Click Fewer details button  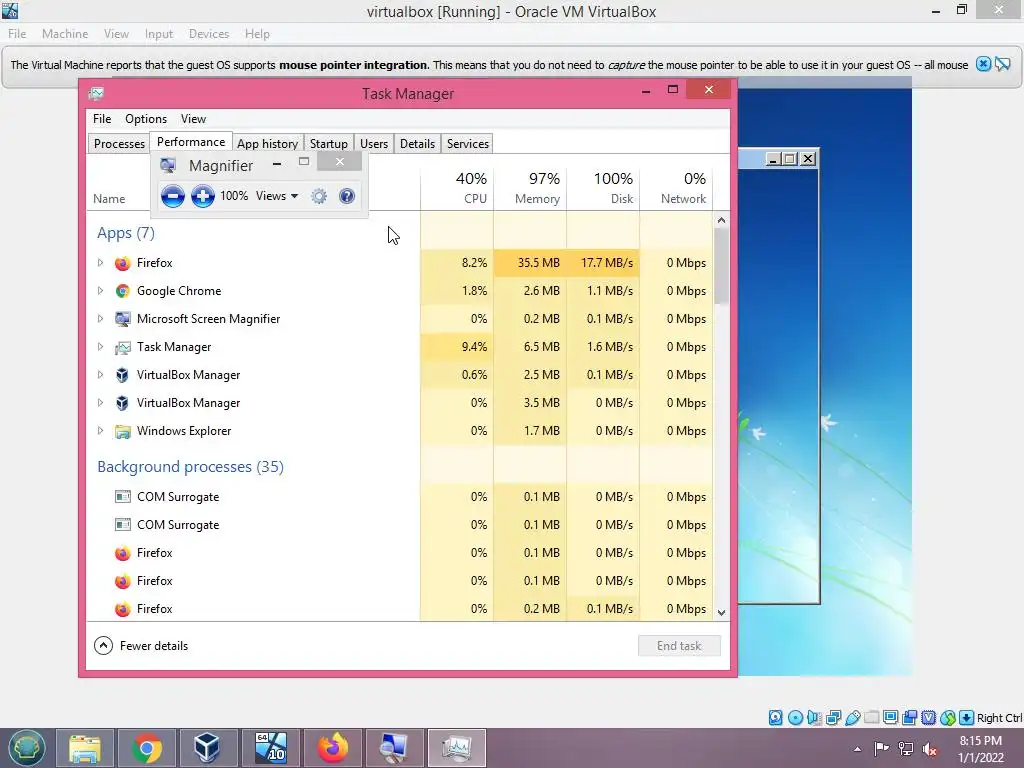[141, 646]
